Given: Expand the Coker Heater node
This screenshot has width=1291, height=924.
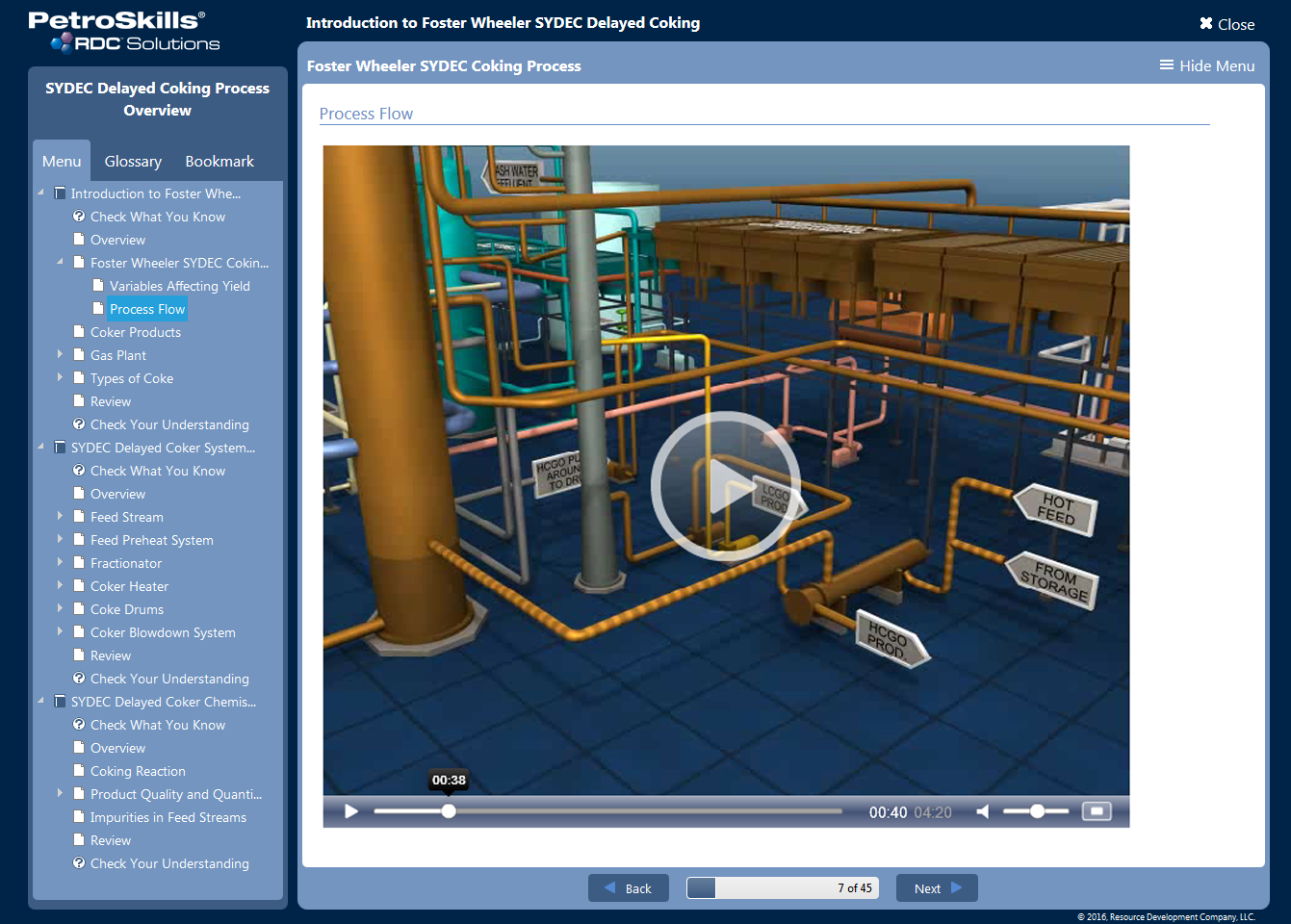Looking at the screenshot, I should click(60, 585).
